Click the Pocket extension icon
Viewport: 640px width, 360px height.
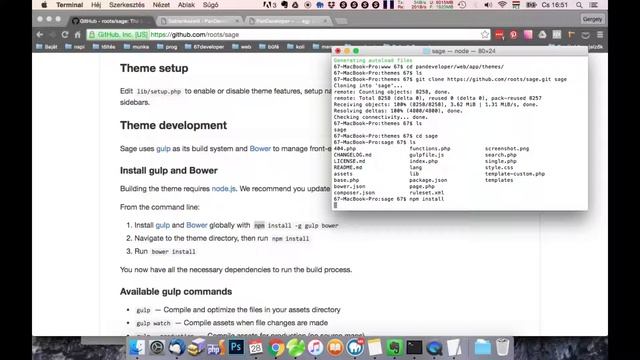click(586, 35)
